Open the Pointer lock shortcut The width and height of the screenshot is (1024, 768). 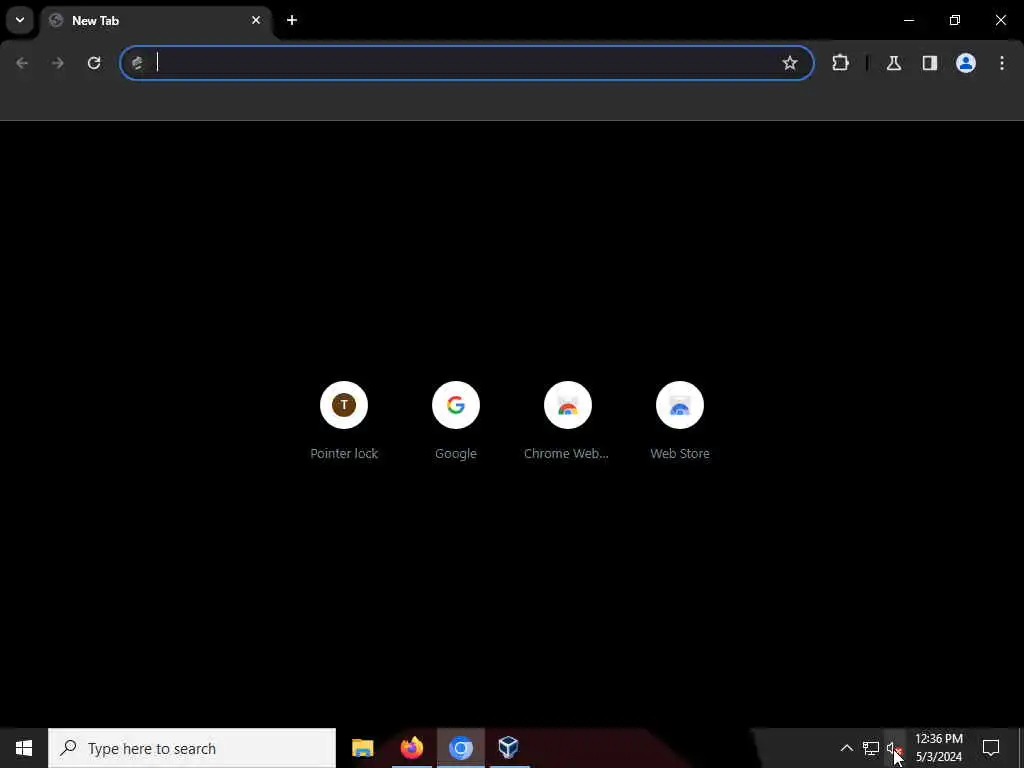click(344, 421)
